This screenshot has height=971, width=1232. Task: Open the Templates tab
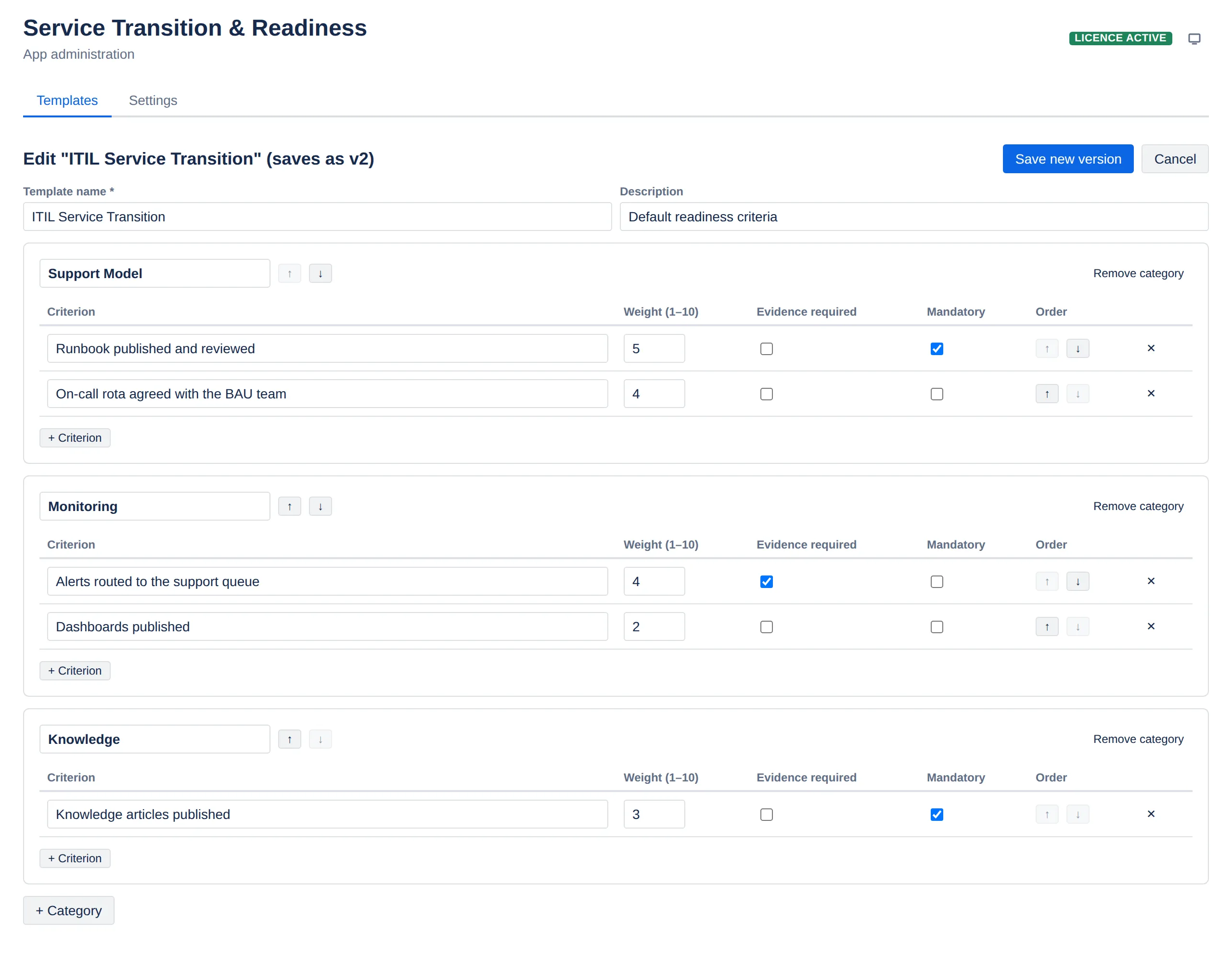(67, 101)
